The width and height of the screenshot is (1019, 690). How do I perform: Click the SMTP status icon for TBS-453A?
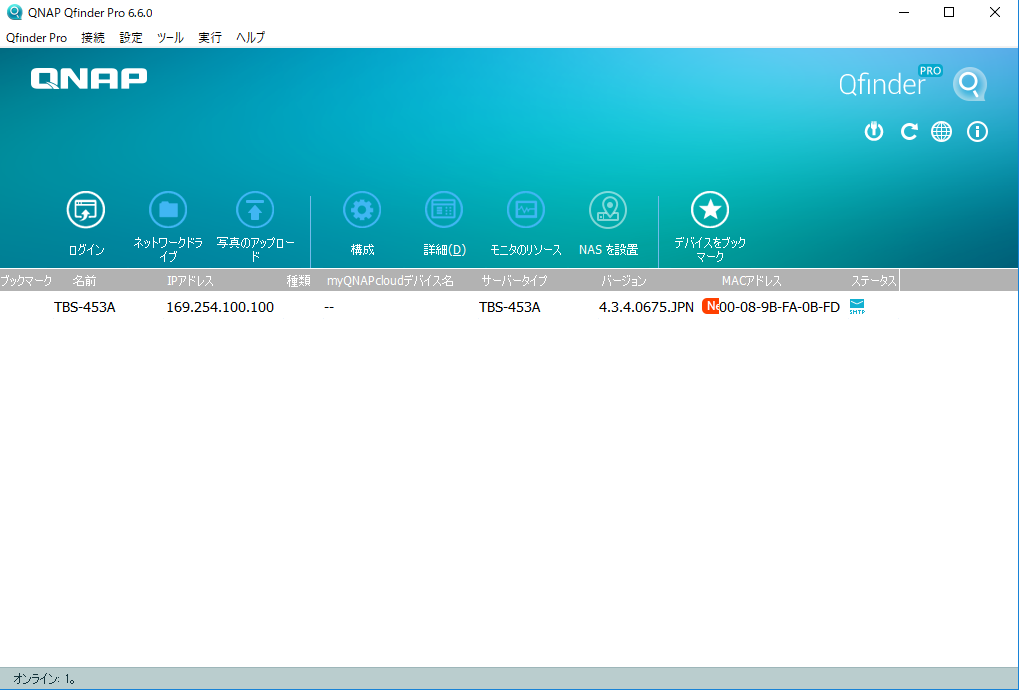click(x=857, y=307)
